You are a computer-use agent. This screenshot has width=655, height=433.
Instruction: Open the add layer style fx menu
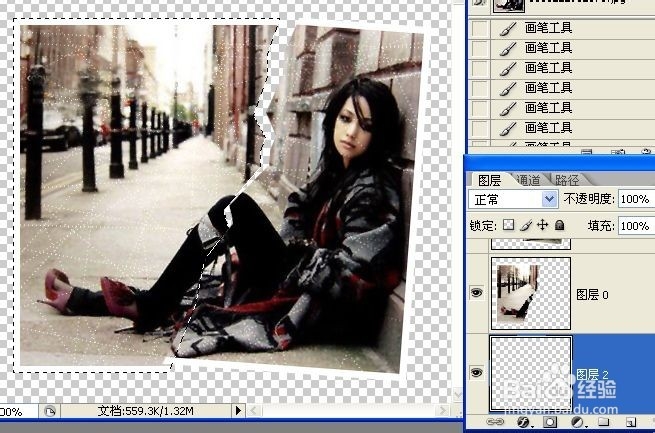523,422
